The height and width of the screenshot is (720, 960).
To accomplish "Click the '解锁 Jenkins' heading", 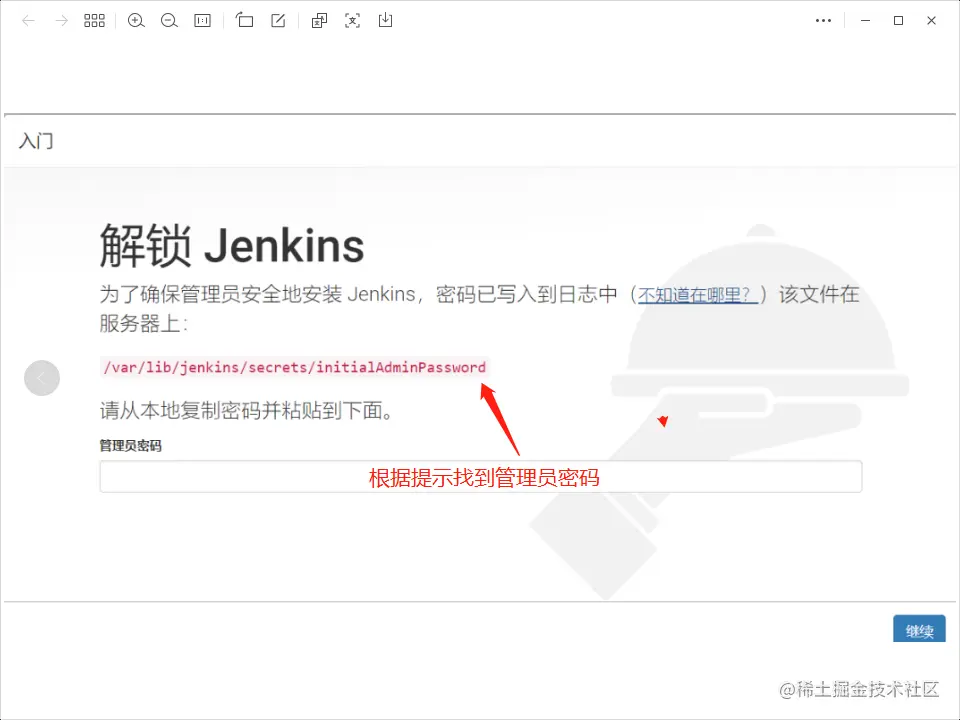I will (x=232, y=246).
